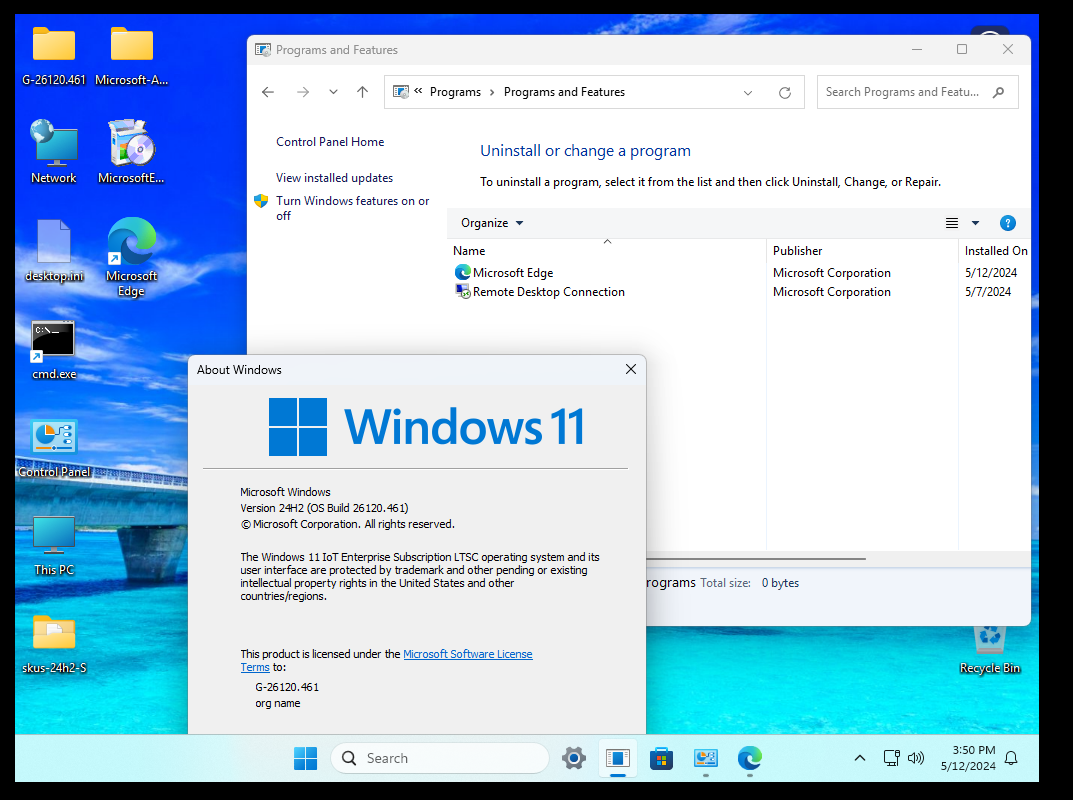
Task: Open the Terms link in About Windows
Action: coord(255,667)
